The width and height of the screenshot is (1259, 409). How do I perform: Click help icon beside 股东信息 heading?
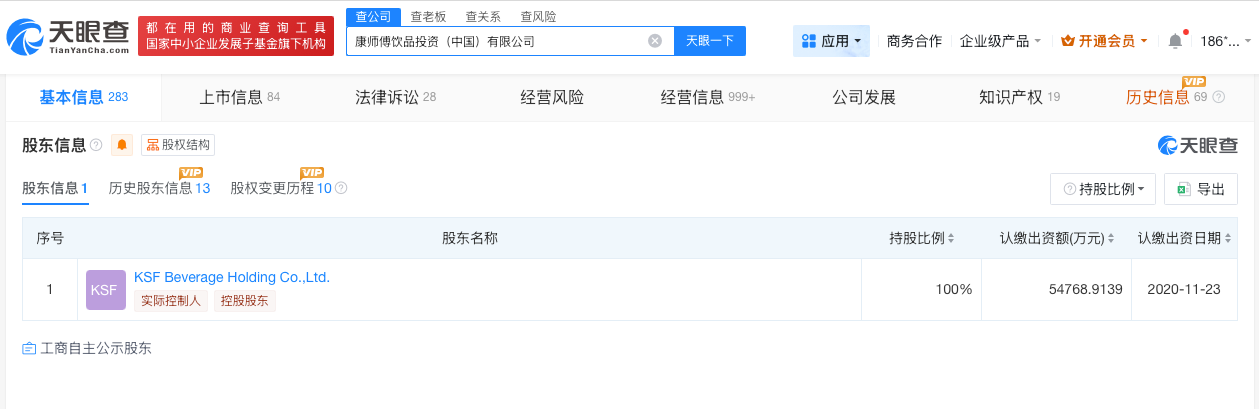coord(96,145)
